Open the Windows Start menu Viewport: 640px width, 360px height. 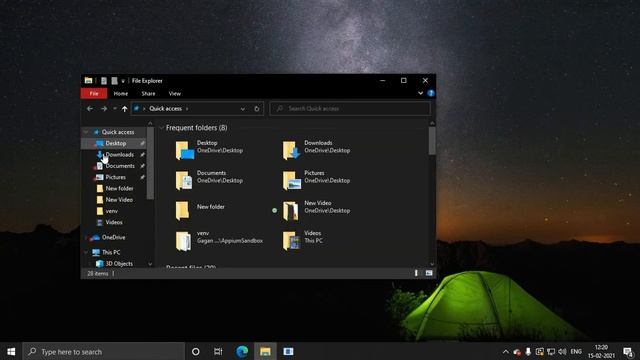click(11, 351)
